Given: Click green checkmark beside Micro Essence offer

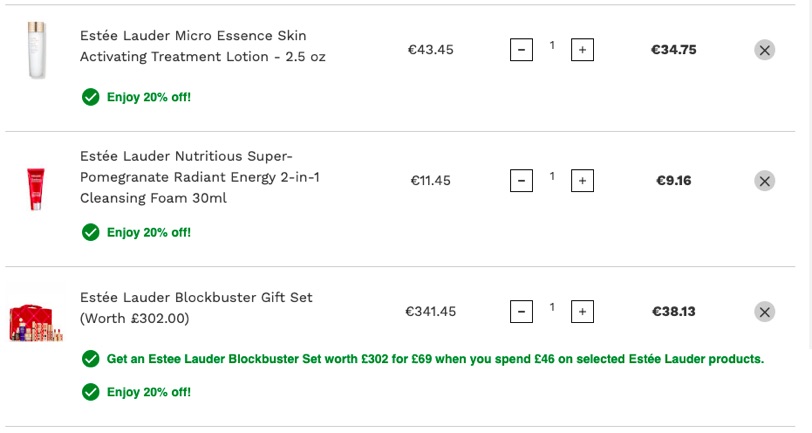Looking at the screenshot, I should (91, 97).
